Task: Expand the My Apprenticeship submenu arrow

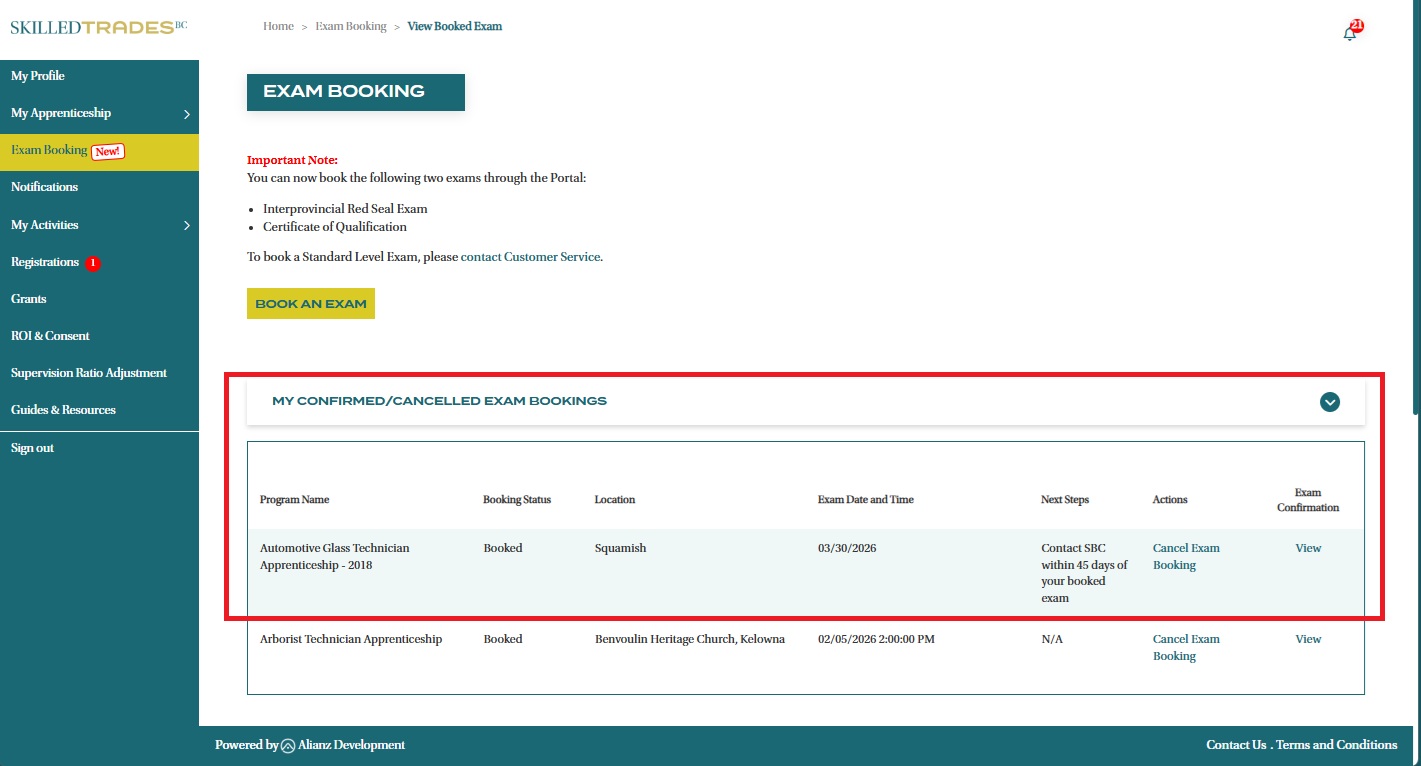Action: (187, 115)
